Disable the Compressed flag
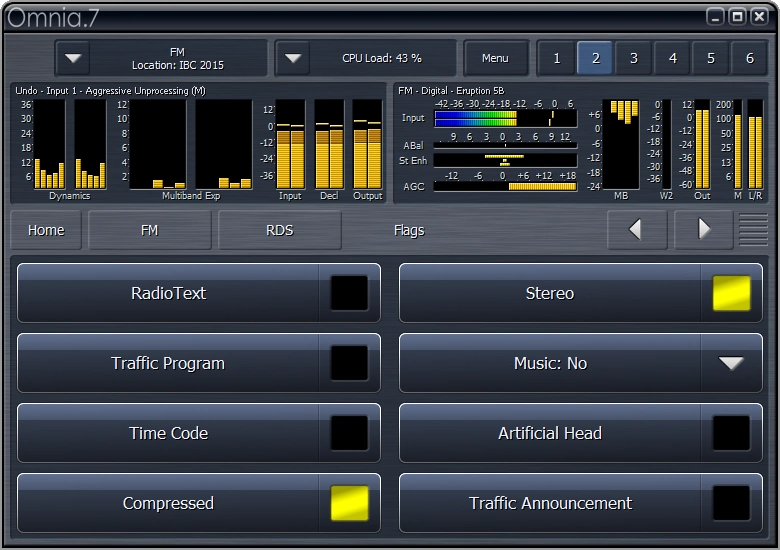 [199, 503]
